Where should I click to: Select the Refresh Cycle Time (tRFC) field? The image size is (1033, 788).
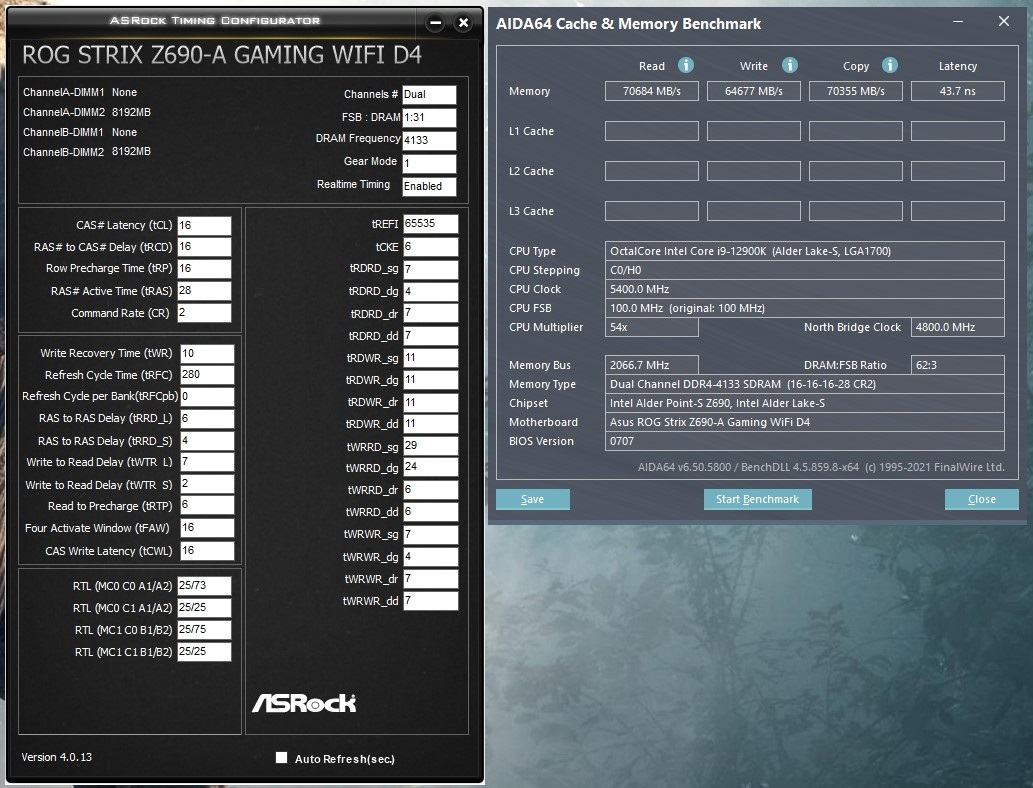pos(207,375)
